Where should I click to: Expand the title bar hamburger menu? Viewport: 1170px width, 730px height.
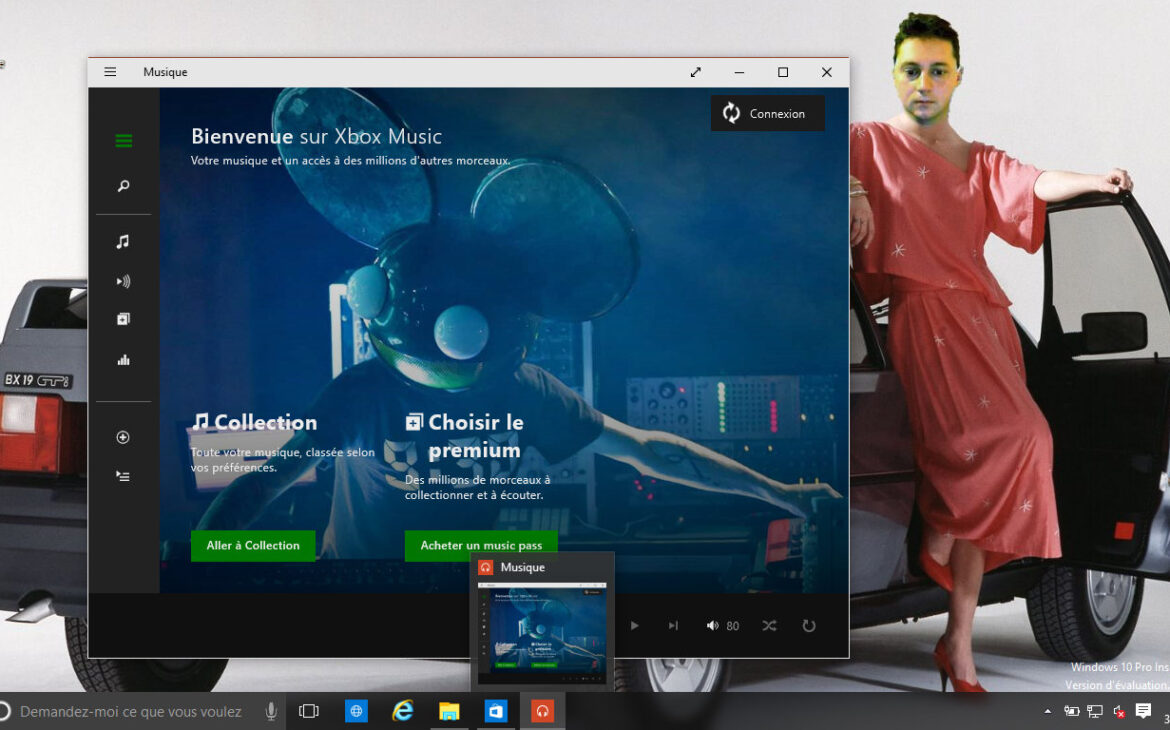[x=110, y=72]
